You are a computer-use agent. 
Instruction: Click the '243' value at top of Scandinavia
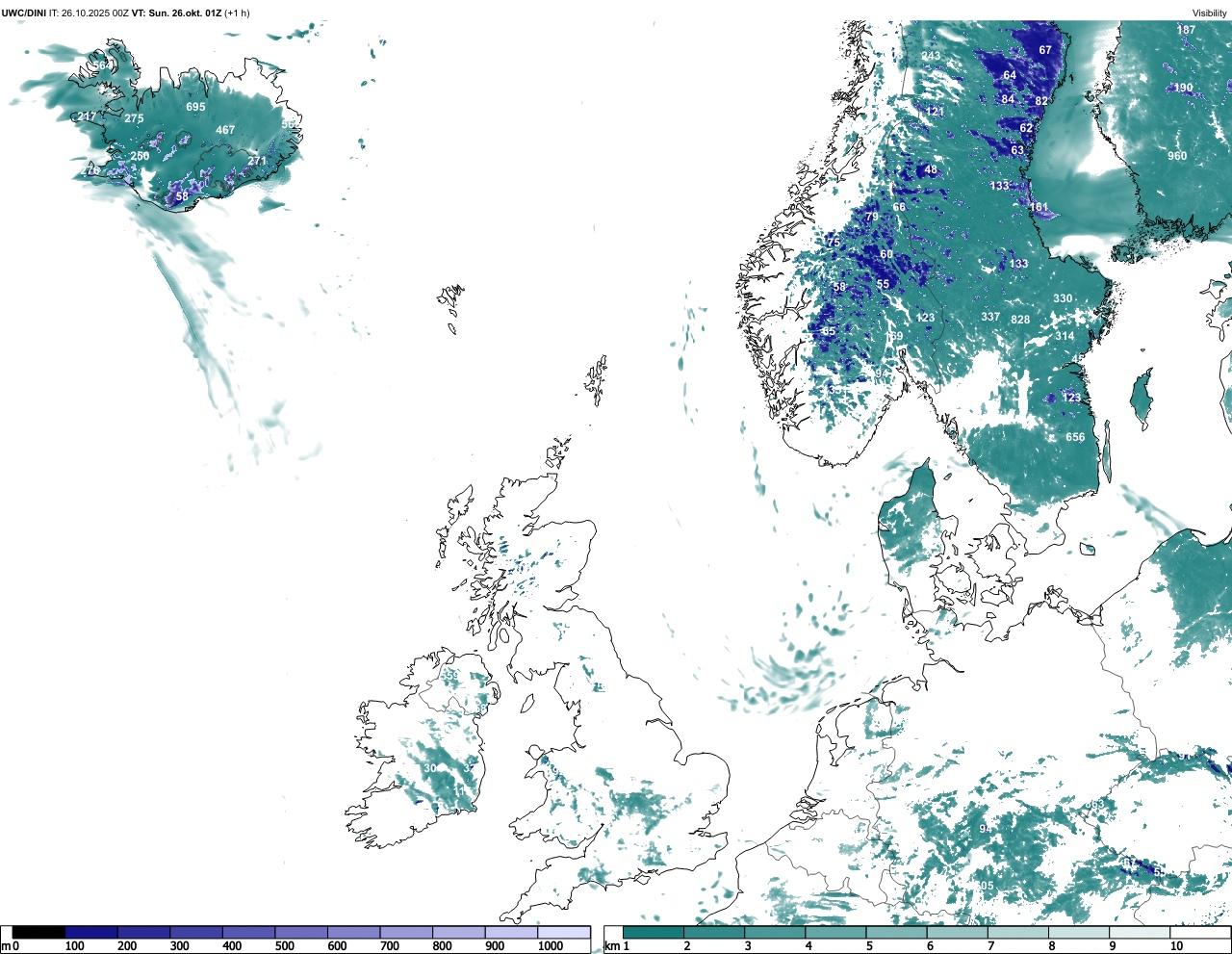(931, 56)
